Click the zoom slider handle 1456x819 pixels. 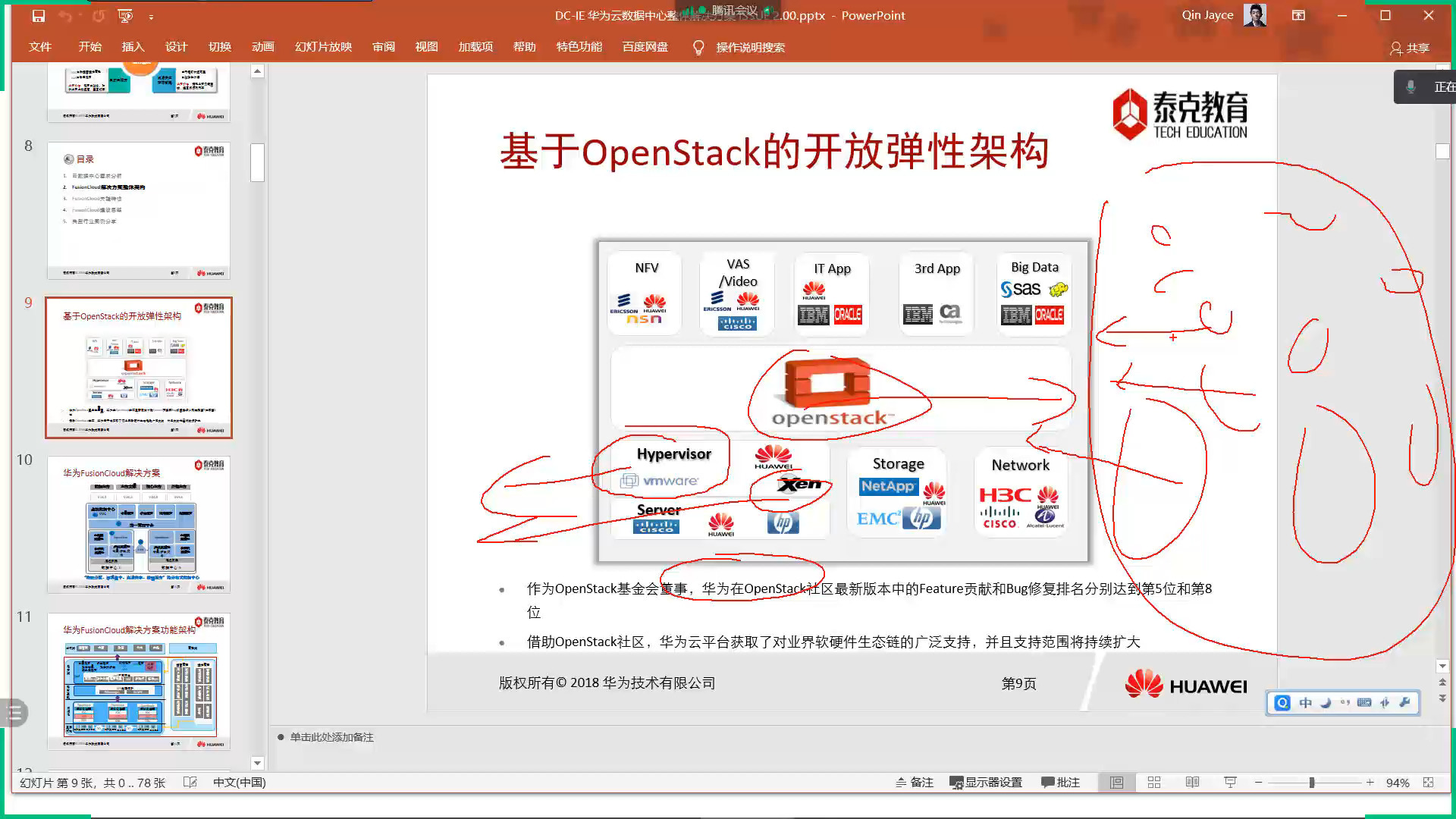click(x=1311, y=782)
